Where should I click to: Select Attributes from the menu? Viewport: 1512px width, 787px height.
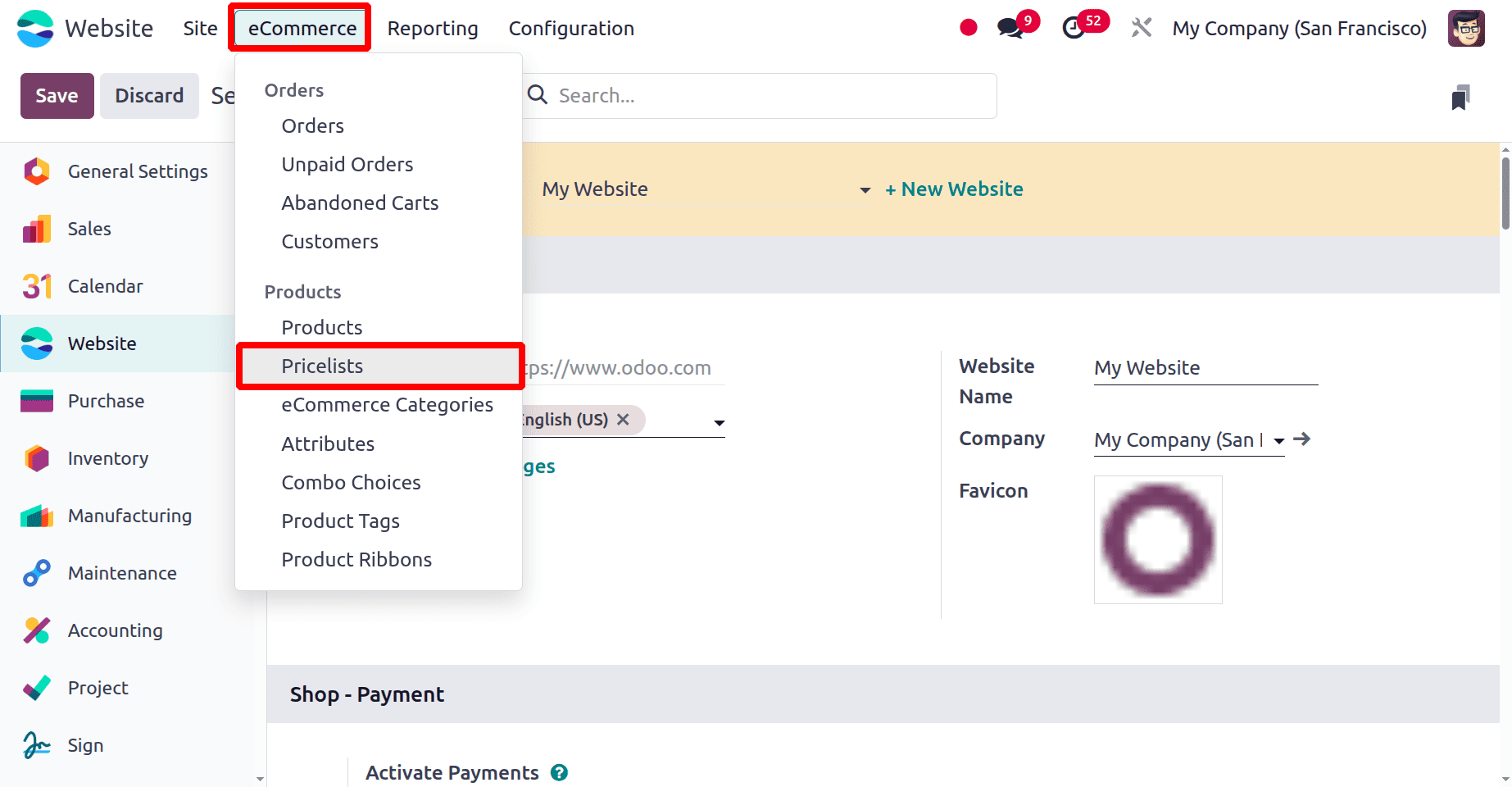tap(379, 444)
